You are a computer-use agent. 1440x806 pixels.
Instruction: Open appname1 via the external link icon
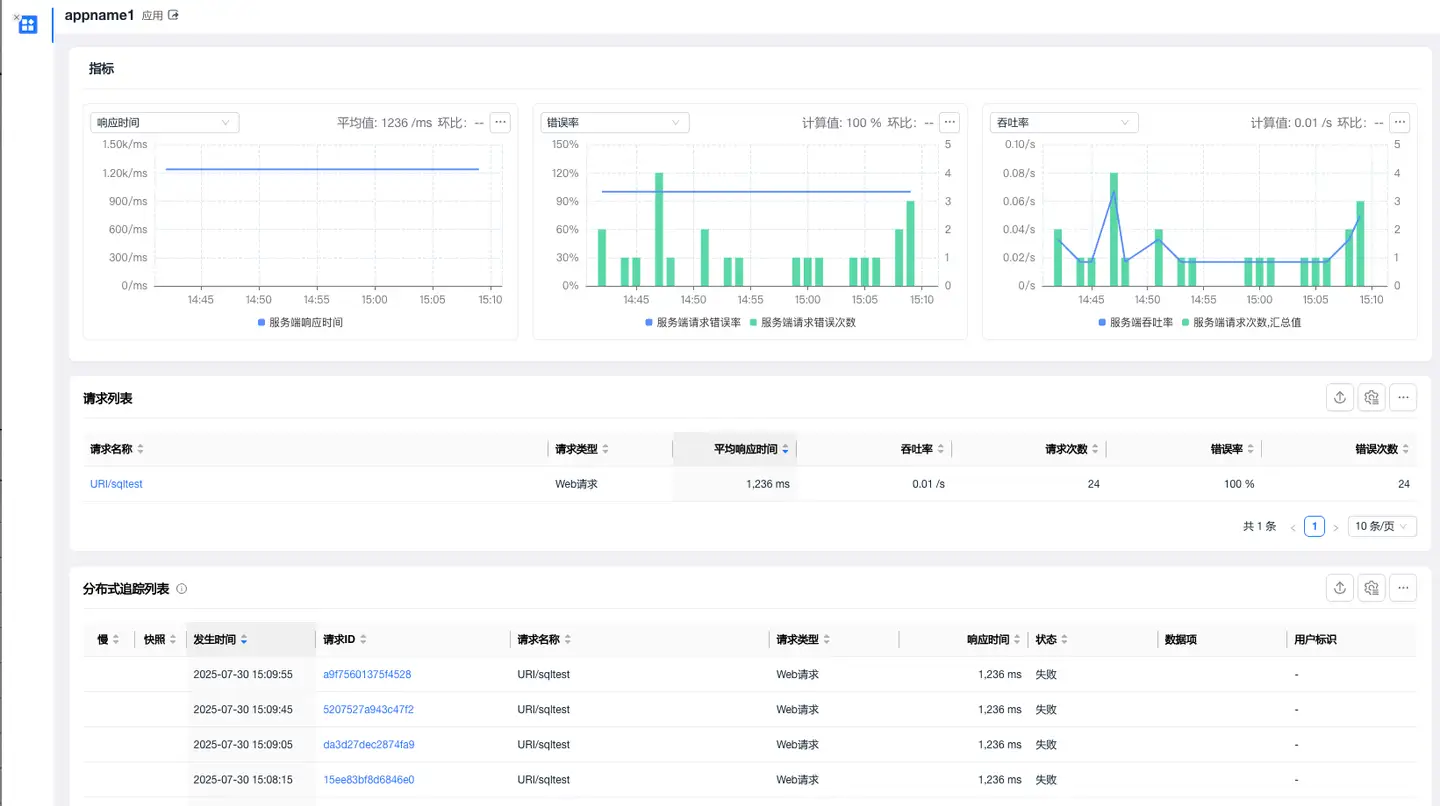click(x=172, y=14)
